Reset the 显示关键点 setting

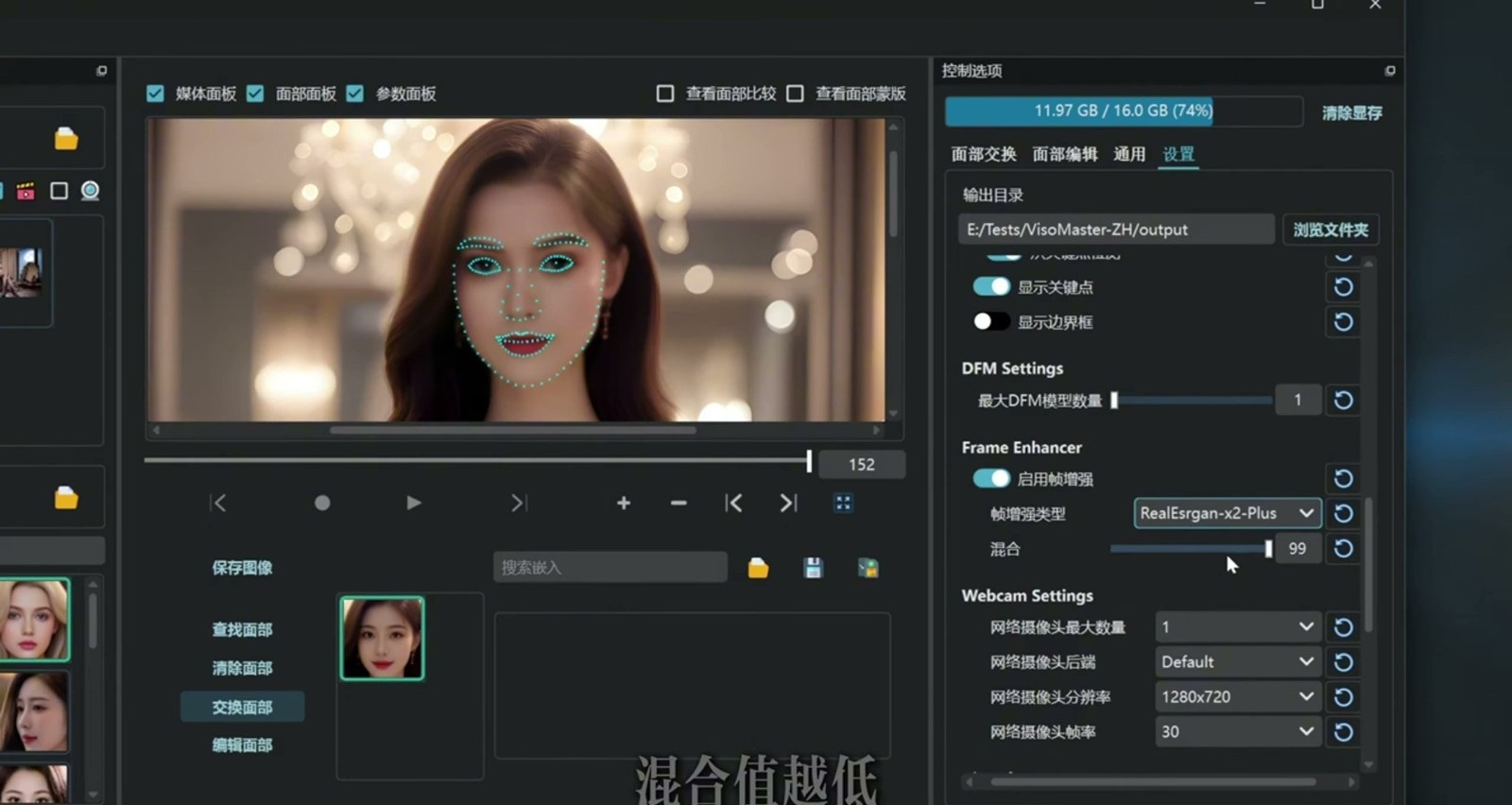coord(1343,286)
